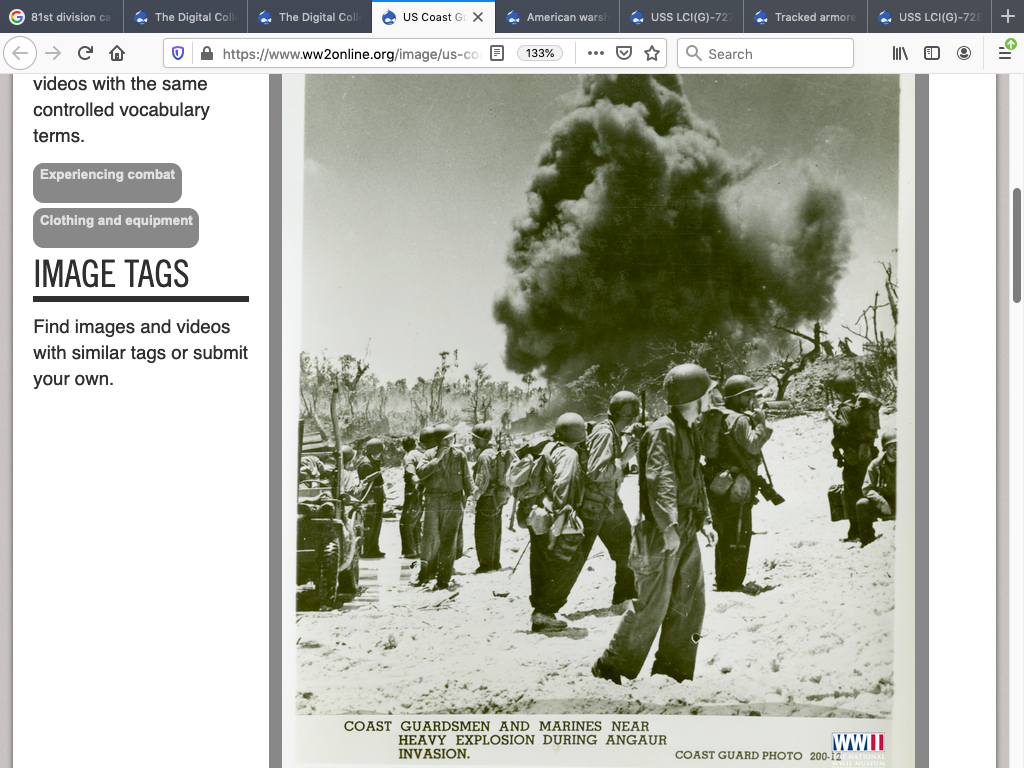Toggle reader view for page
Image resolution: width=1024 pixels, height=768 pixels.
coord(497,54)
